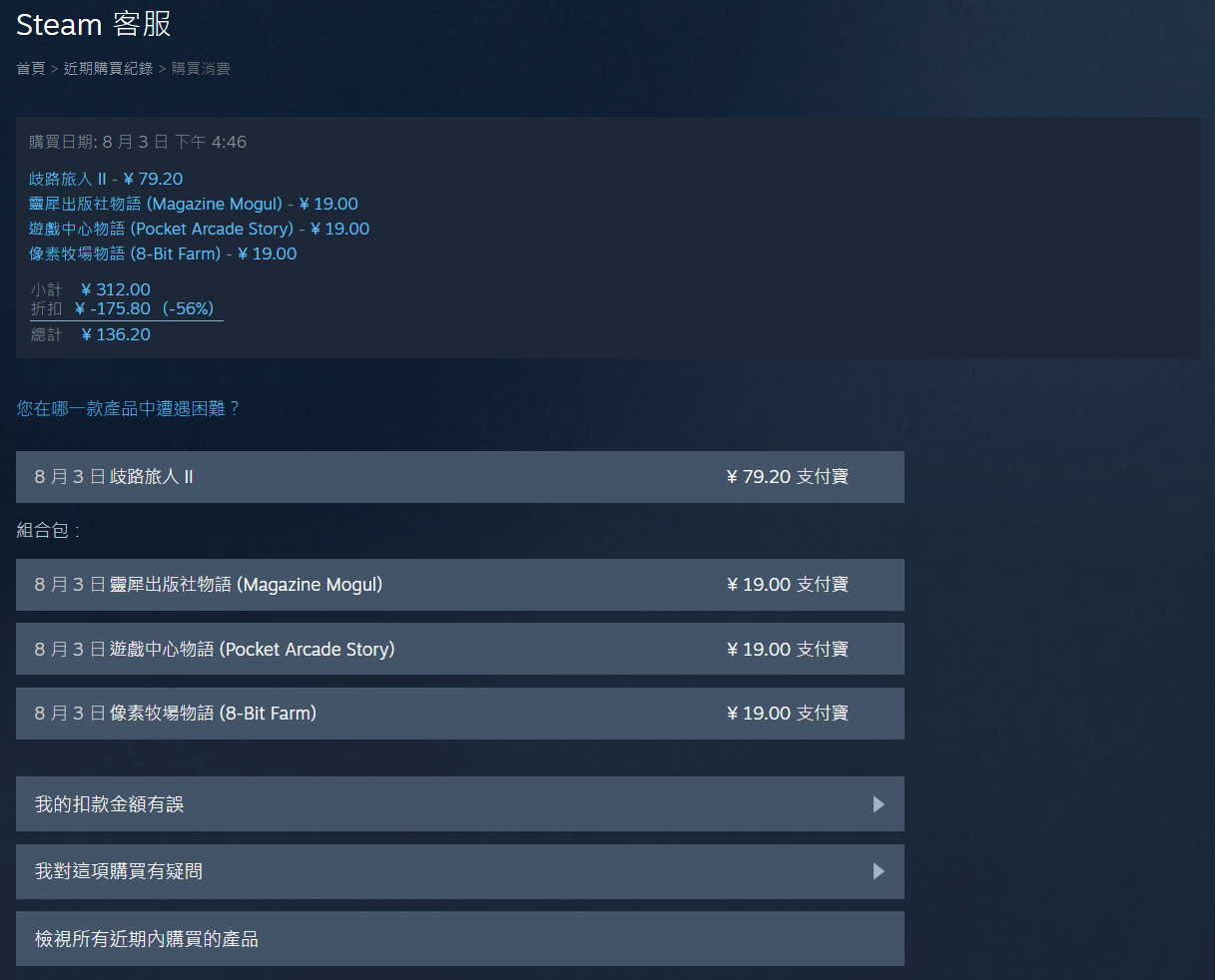
Task: Select the 8月3日 靈犀出版社物語 bundle row
Action: click(x=460, y=585)
